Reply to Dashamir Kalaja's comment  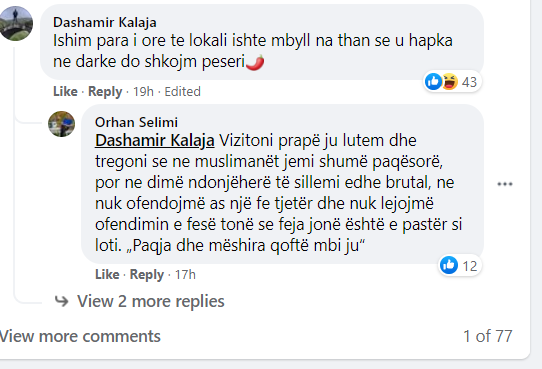pos(105,92)
